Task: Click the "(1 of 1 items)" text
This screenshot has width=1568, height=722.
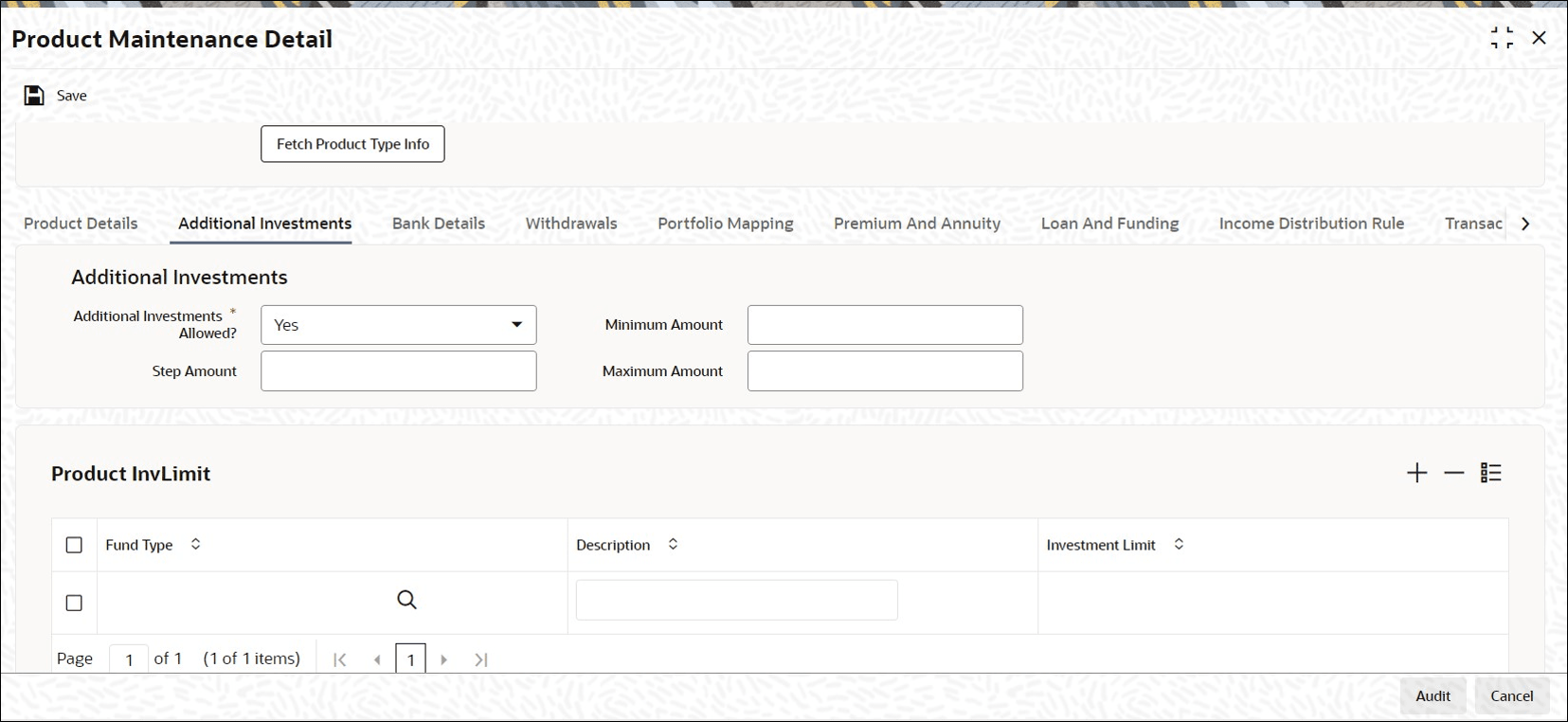Action: pyautogui.click(x=252, y=659)
